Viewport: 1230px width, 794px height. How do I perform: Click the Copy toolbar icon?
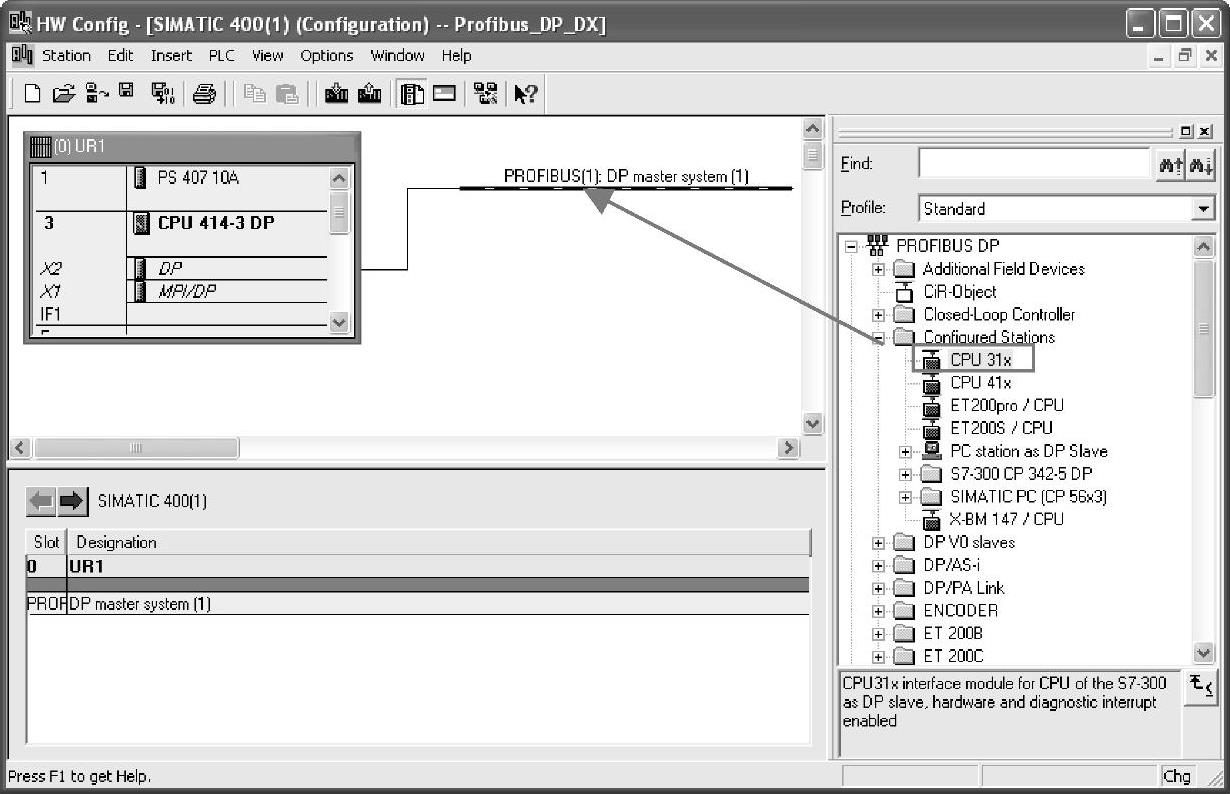255,94
